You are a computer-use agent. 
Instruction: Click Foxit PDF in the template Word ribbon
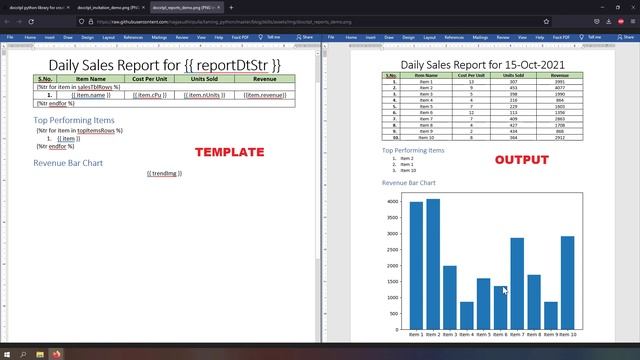pyautogui.click(x=240, y=37)
